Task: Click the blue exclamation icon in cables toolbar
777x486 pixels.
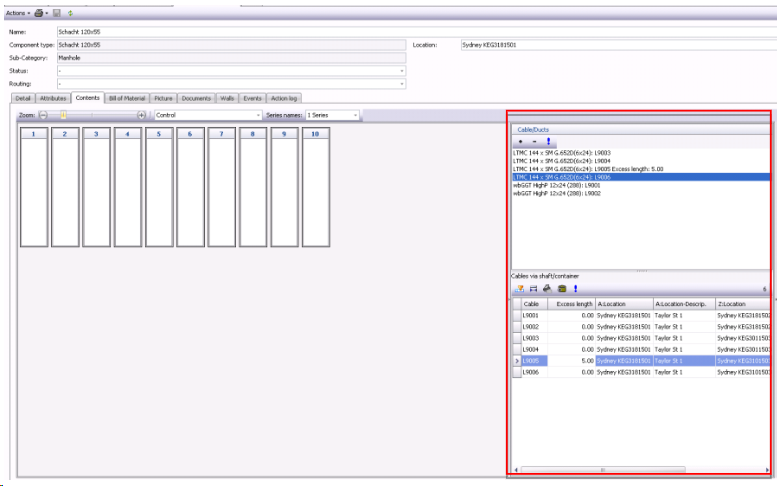Action: coord(575,288)
